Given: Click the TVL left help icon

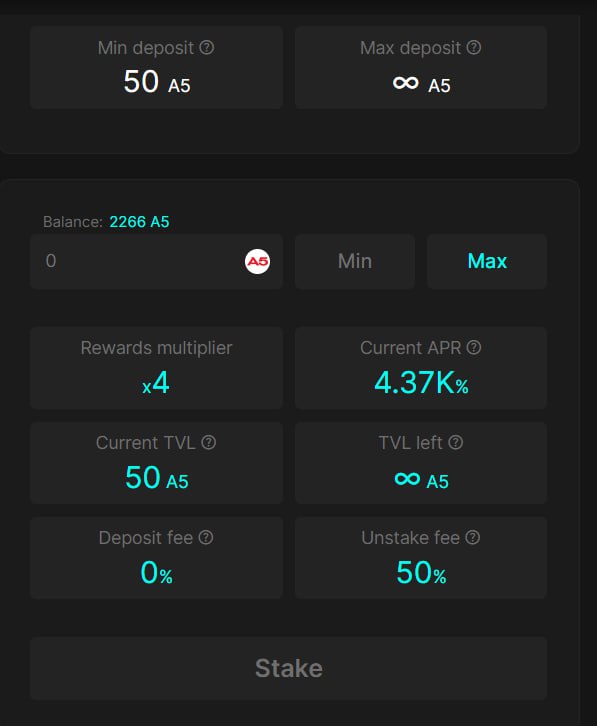Looking at the screenshot, I should [455, 442].
